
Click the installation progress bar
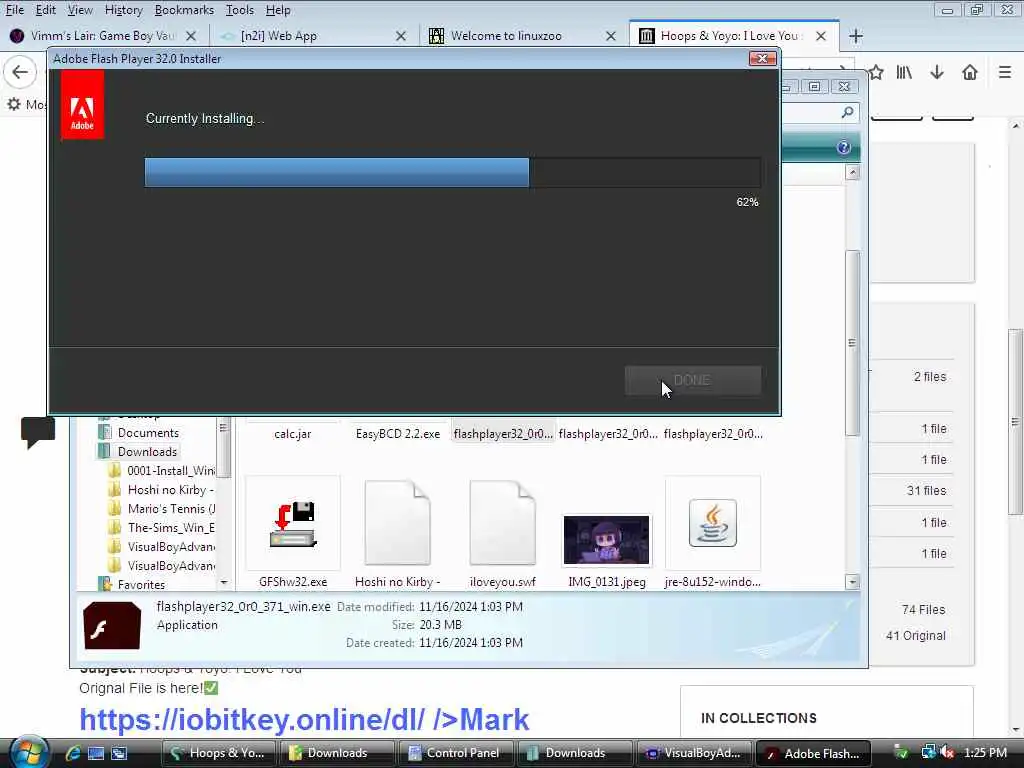pyautogui.click(x=453, y=172)
